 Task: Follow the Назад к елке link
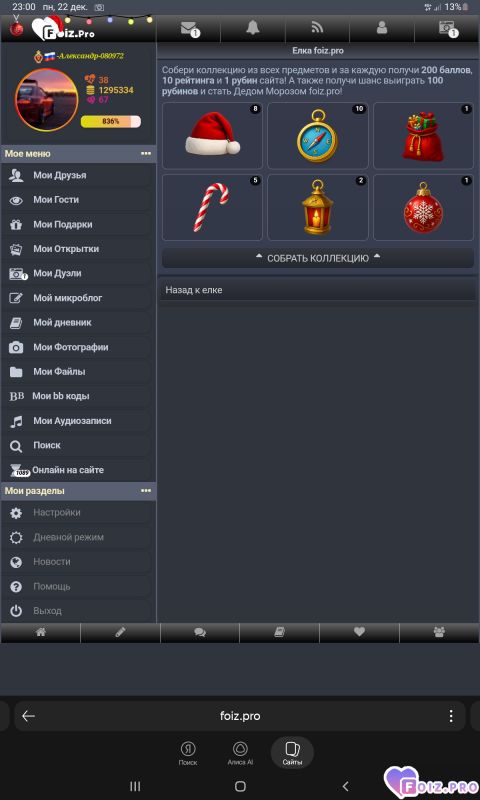(x=194, y=290)
